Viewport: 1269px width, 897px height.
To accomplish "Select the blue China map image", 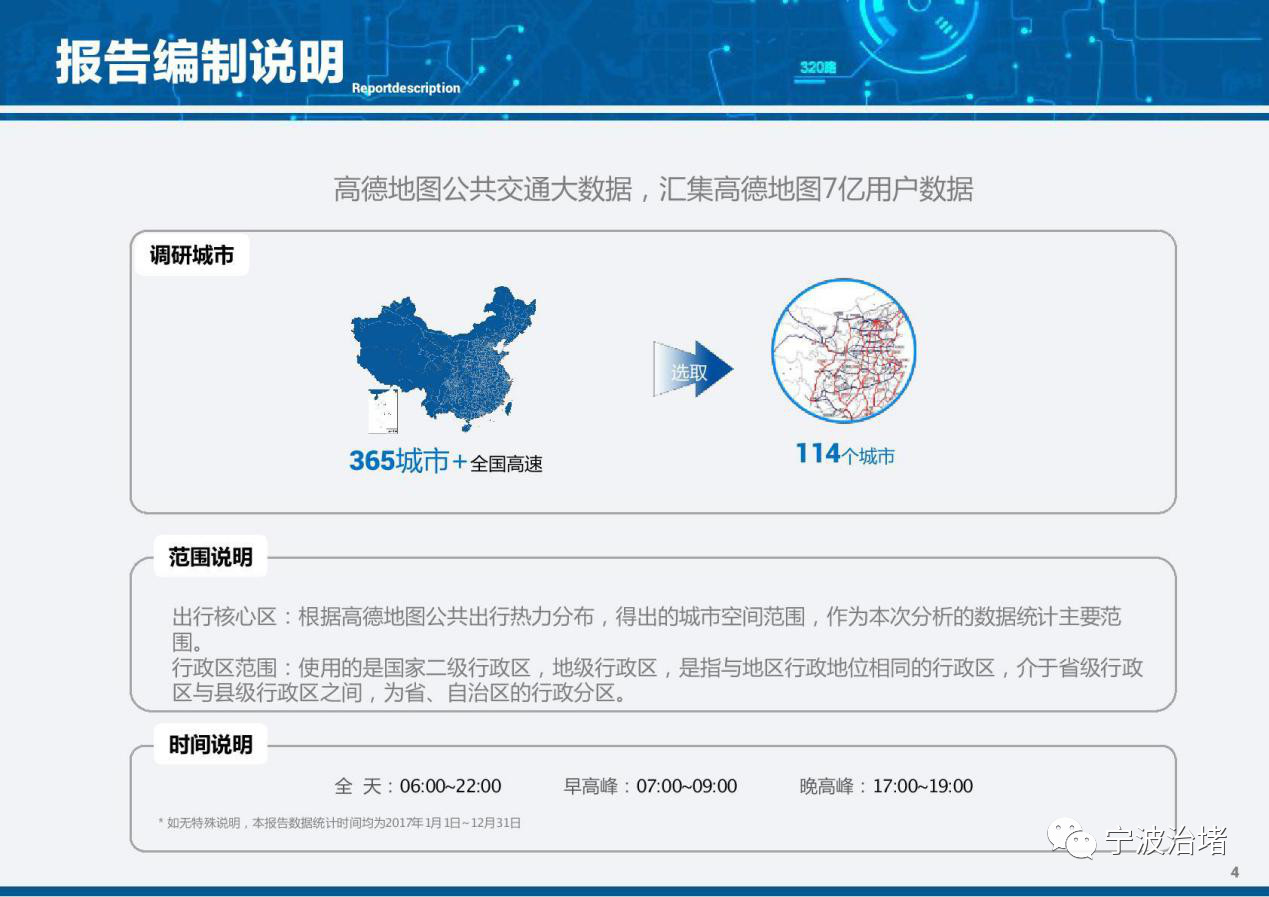I will point(444,360).
